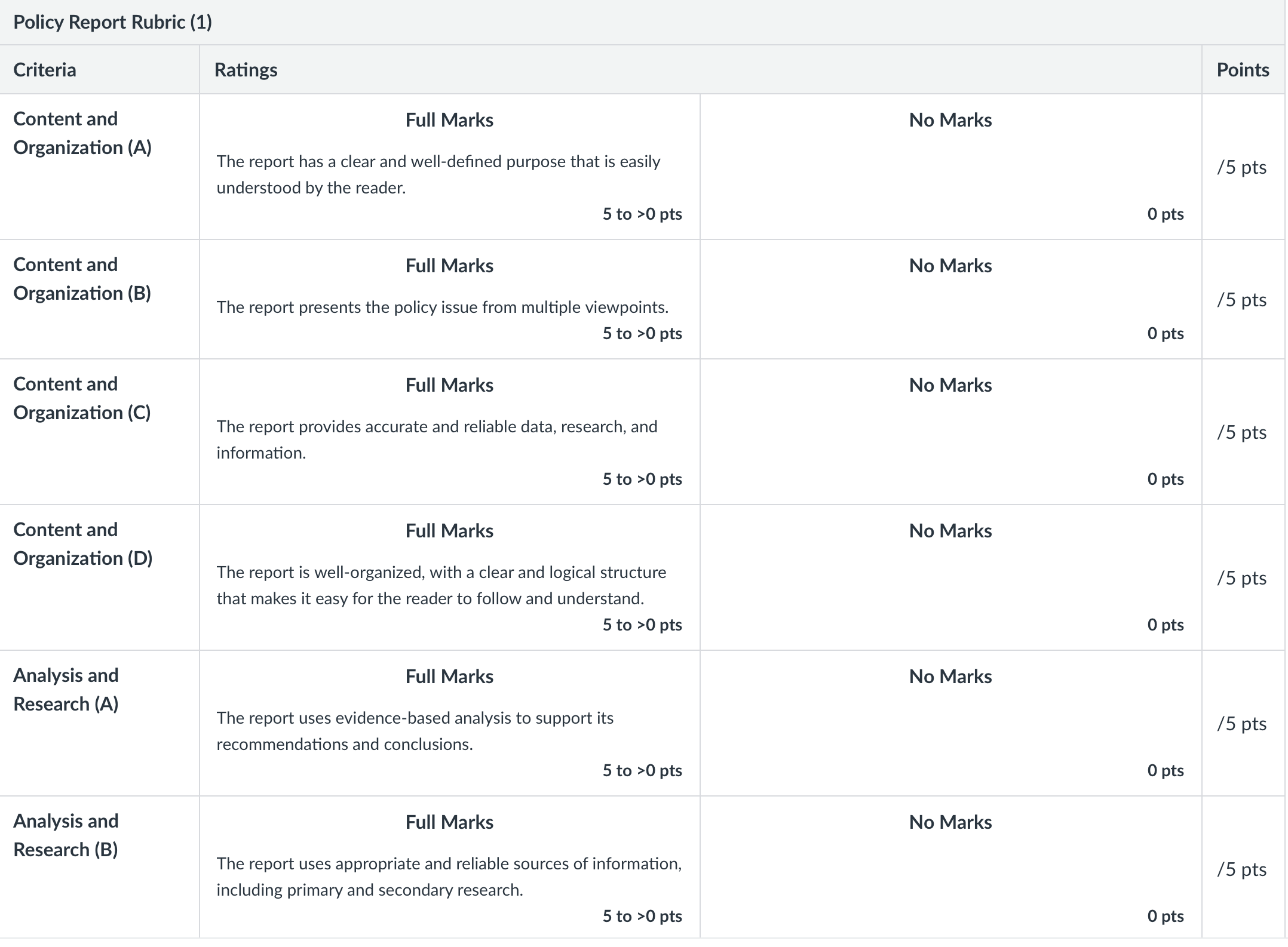Click the Ratings column header
The image size is (1288, 947).
tap(246, 70)
